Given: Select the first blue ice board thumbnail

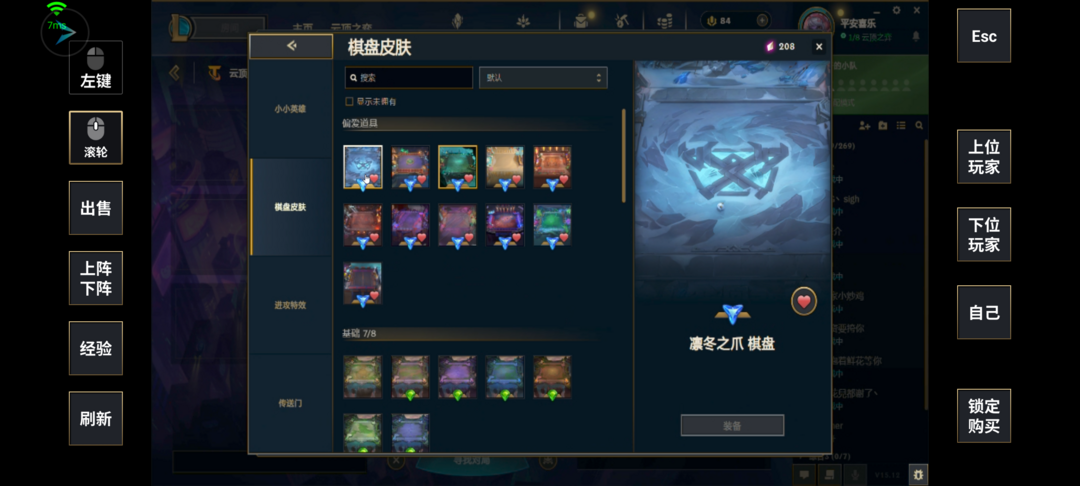Looking at the screenshot, I should [363, 167].
